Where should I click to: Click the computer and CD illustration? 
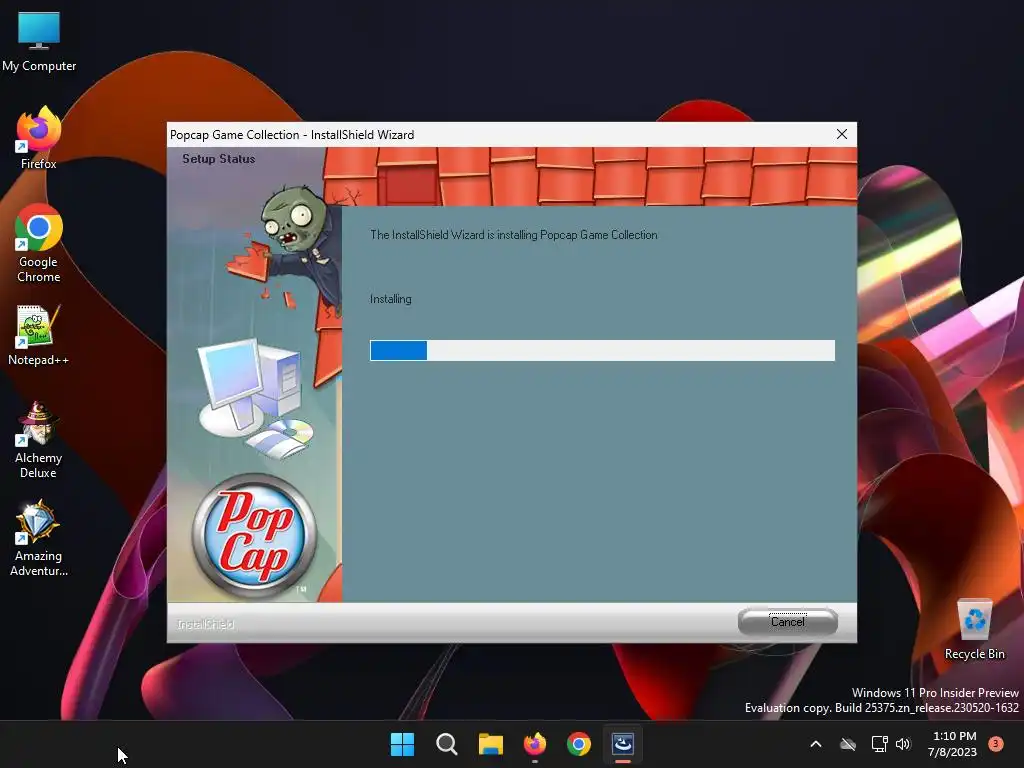tap(256, 397)
